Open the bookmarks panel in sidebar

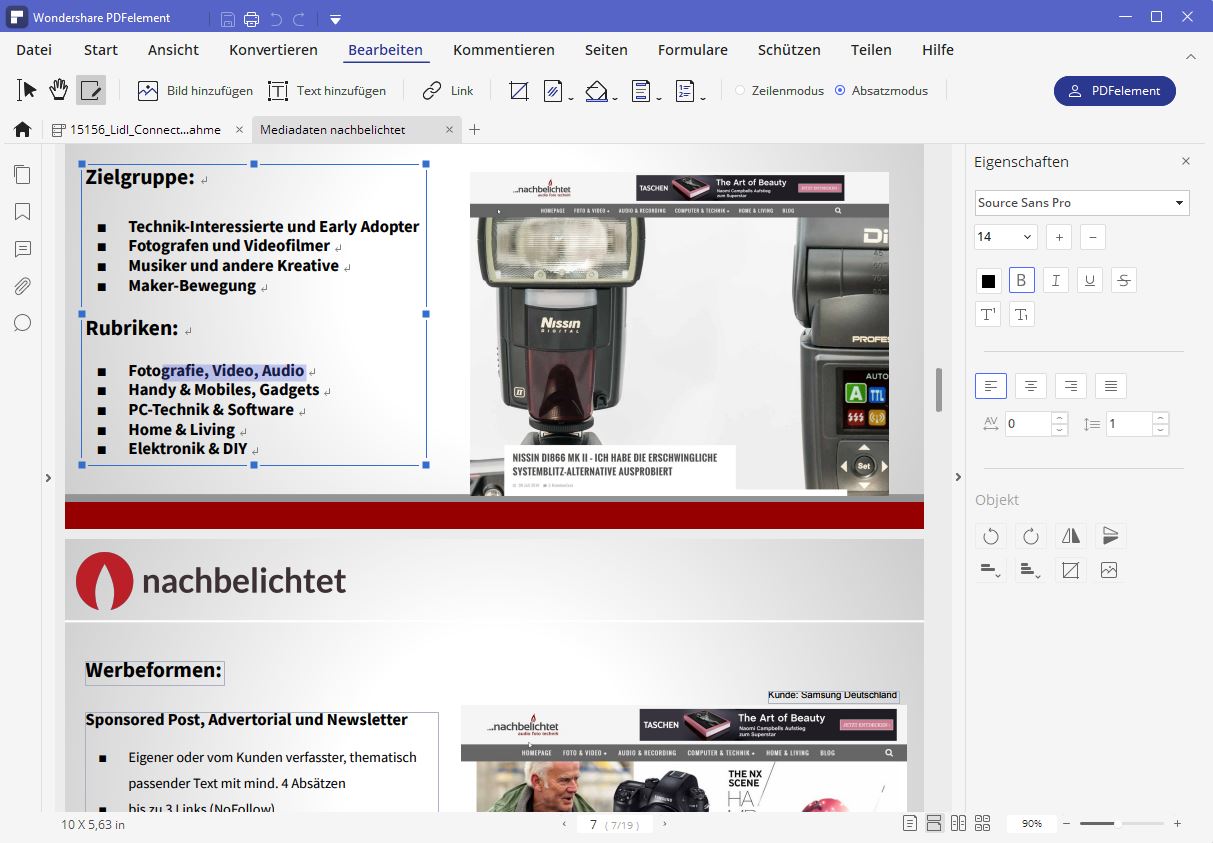point(22,212)
